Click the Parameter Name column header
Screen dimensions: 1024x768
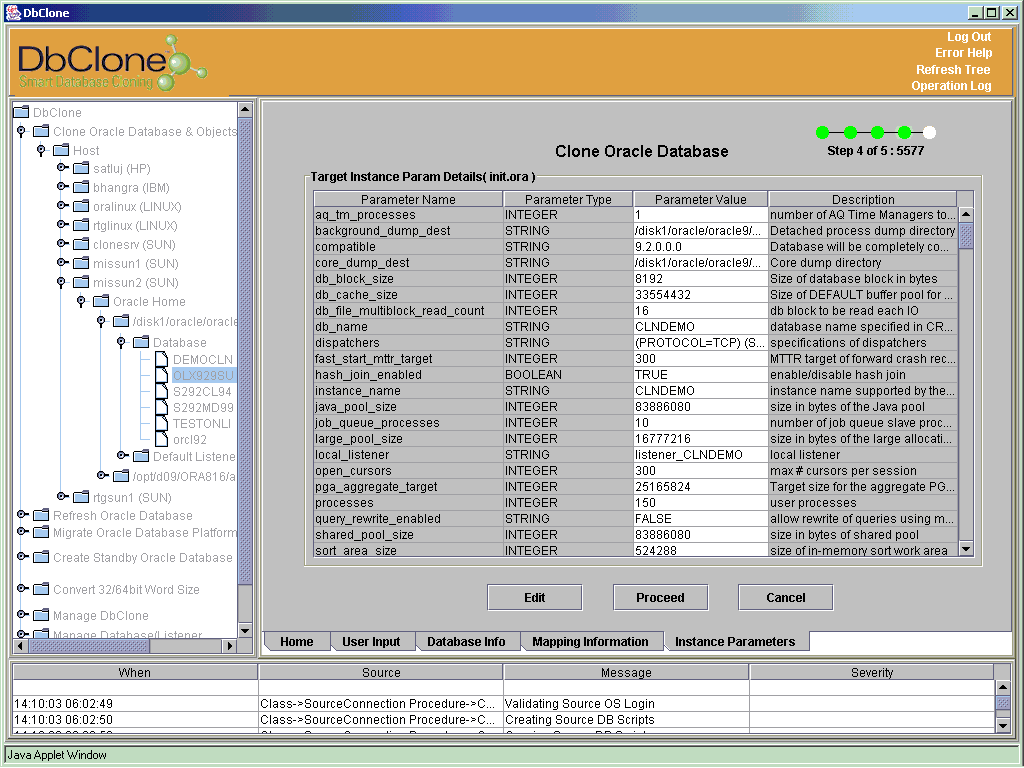click(x=408, y=199)
